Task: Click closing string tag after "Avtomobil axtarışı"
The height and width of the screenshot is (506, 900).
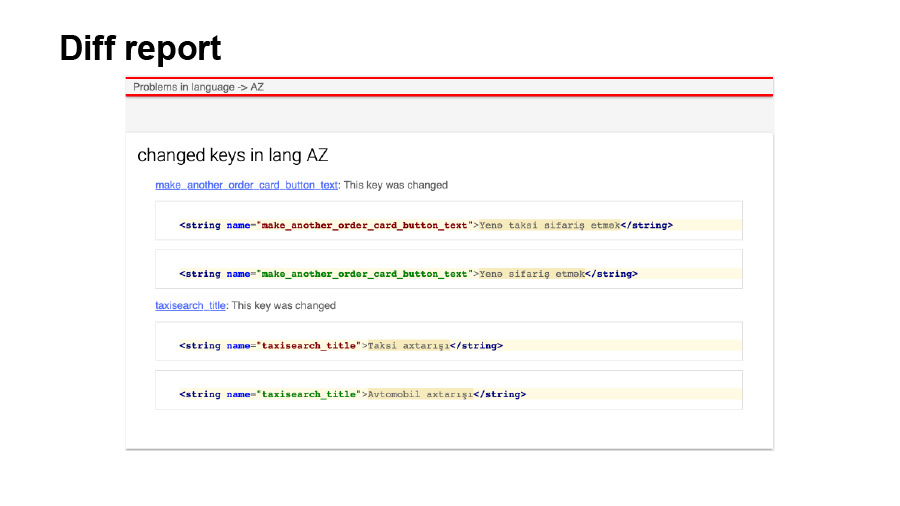Action: pyautogui.click(x=498, y=394)
